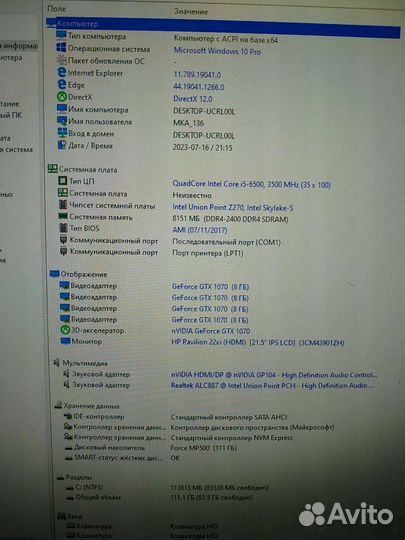
Task: Click the Тип ЦП processor icon
Action: tap(63, 180)
